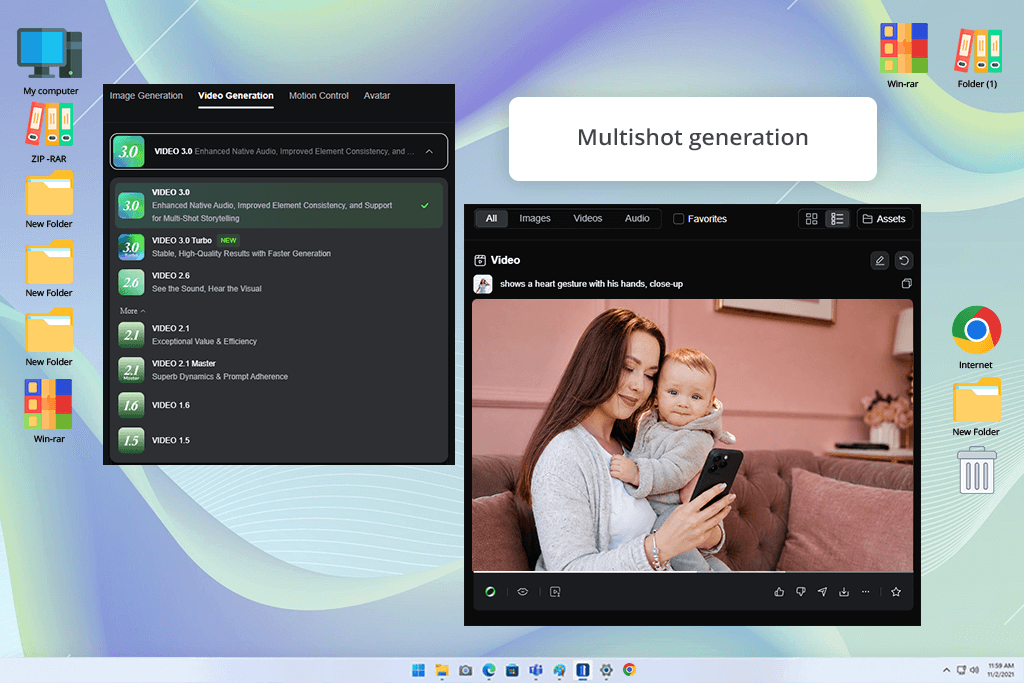
Task: Click the prompt reference image thumbnail
Action: coord(483,284)
